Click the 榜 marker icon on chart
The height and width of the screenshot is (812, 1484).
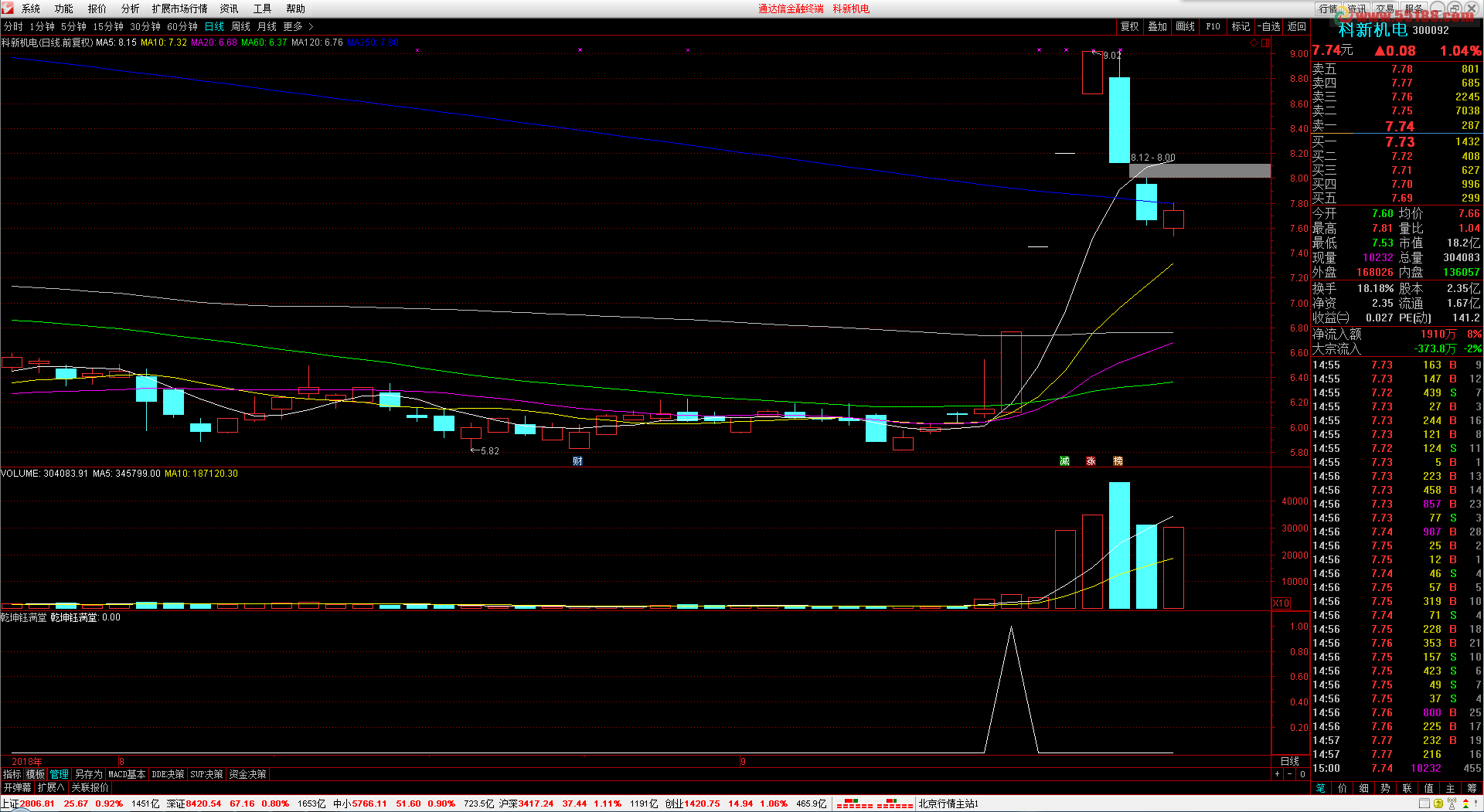(x=1118, y=461)
